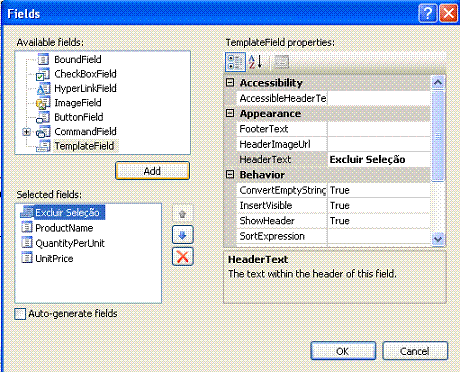460x372 pixels.
Task: Expand the CommandField tree node
Action: 27,132
